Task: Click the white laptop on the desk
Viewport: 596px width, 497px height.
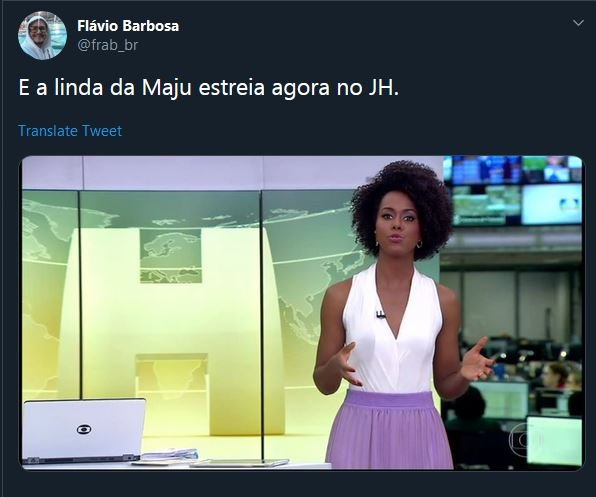Action: click(x=83, y=431)
